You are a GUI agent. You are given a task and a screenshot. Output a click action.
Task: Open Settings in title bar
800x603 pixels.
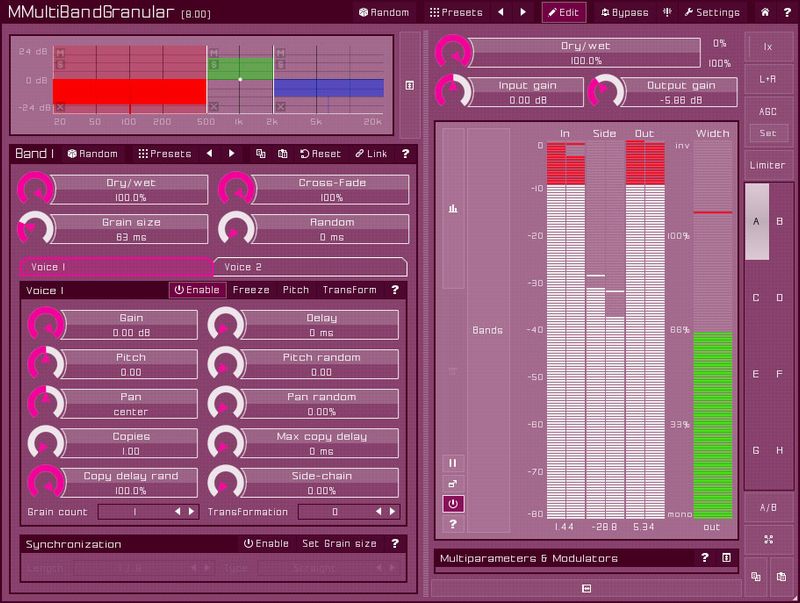tap(712, 12)
